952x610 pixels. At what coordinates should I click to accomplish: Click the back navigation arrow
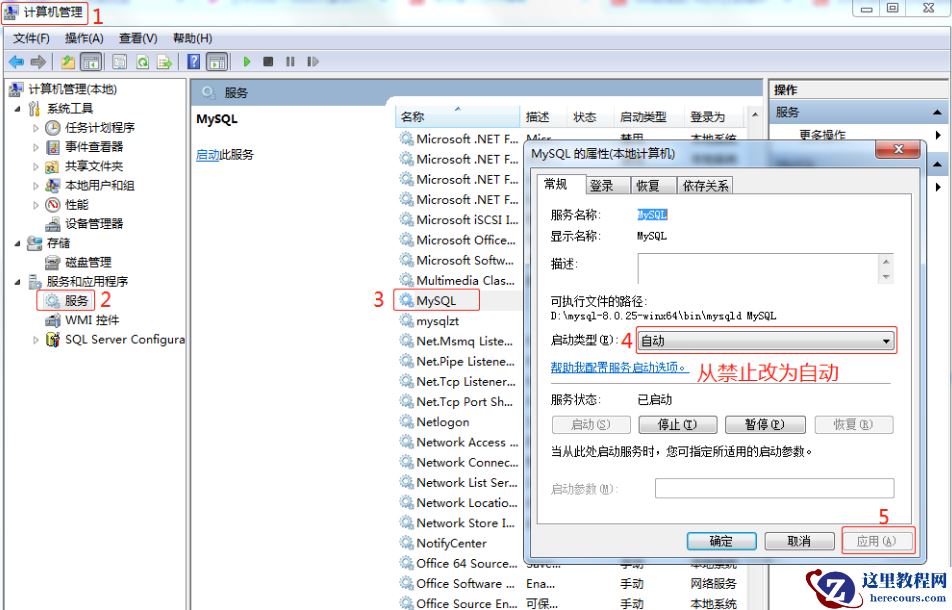point(18,61)
